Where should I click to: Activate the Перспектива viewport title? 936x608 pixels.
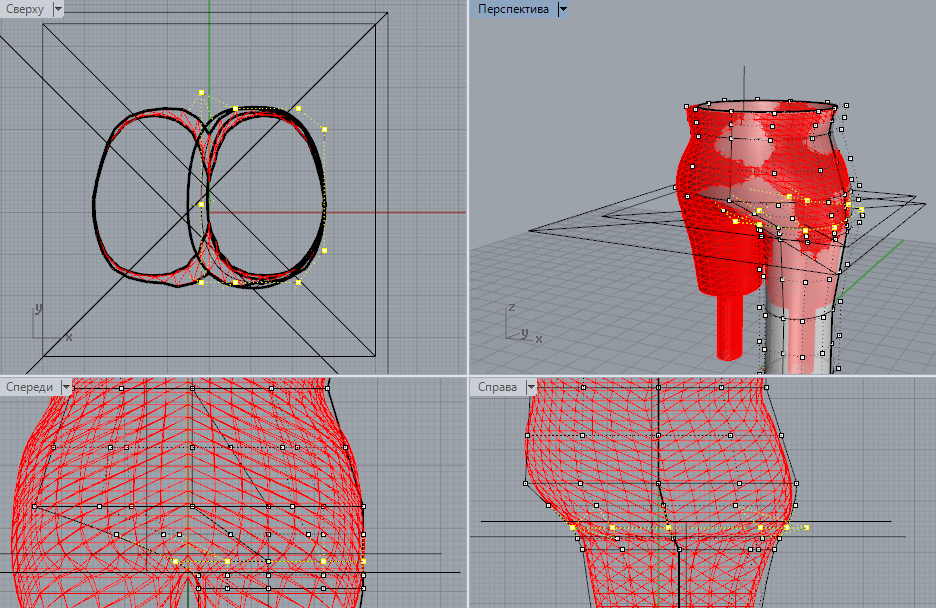coord(513,9)
